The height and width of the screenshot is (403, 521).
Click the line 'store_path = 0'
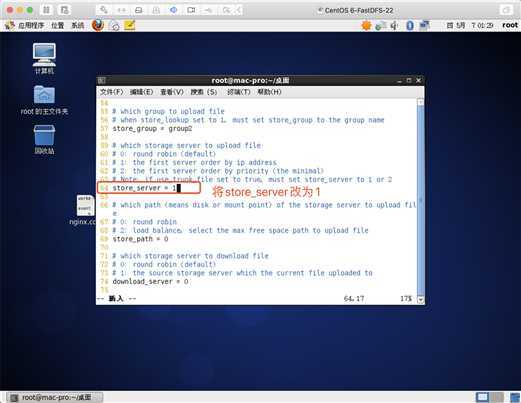tap(140, 239)
